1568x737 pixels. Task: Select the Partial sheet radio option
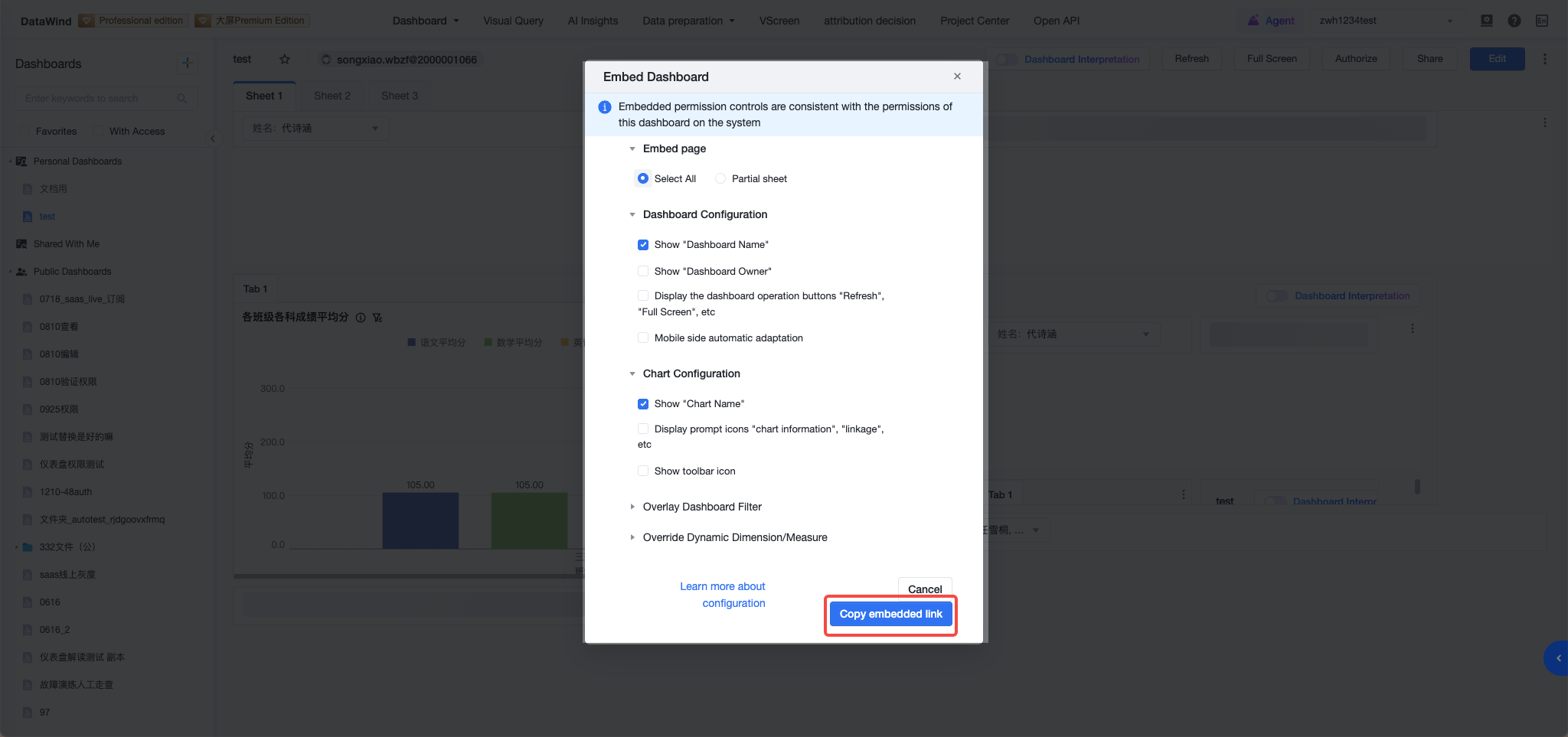pos(720,178)
